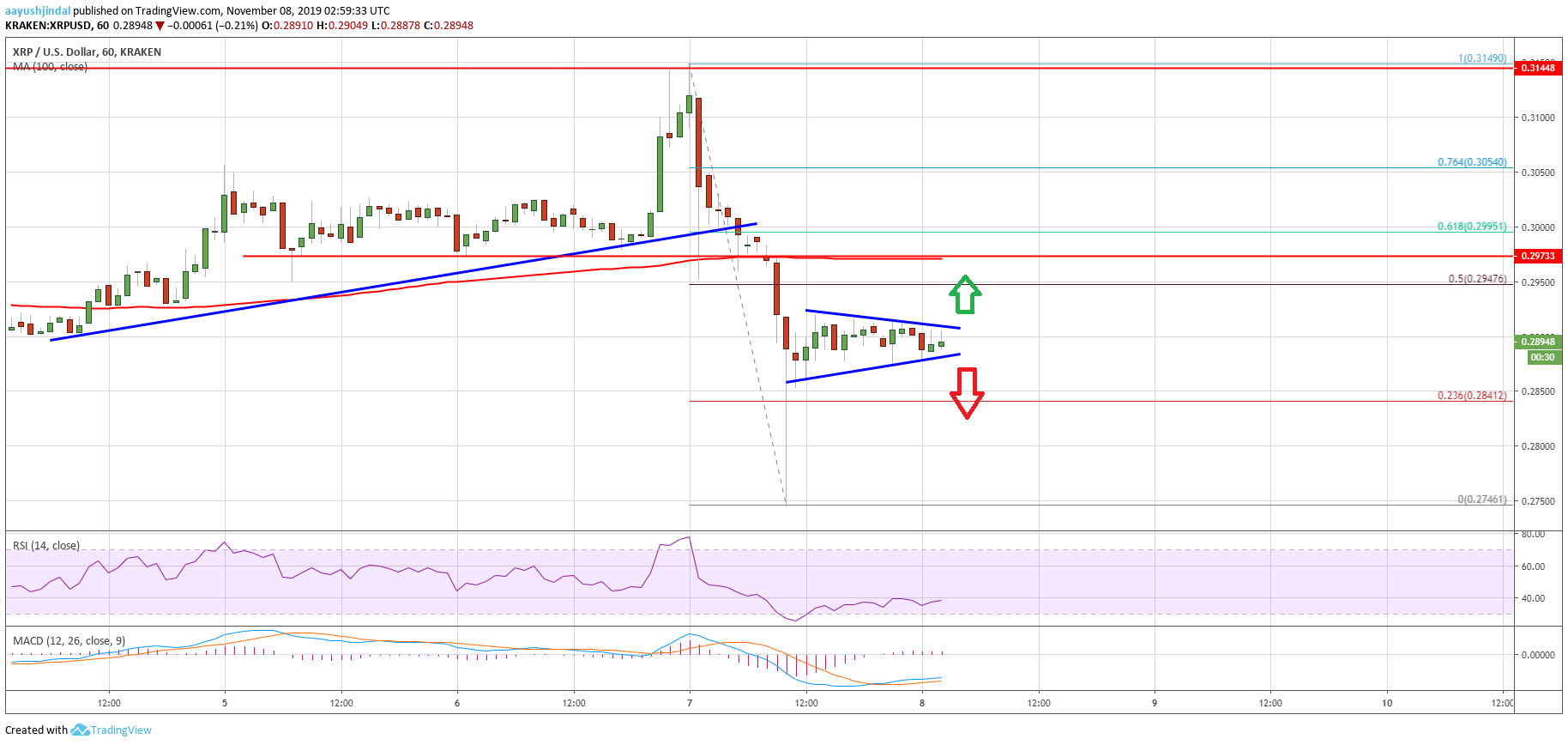Click the 0.29733 red price label
Viewport: 1568px width, 745px height.
tap(1538, 256)
